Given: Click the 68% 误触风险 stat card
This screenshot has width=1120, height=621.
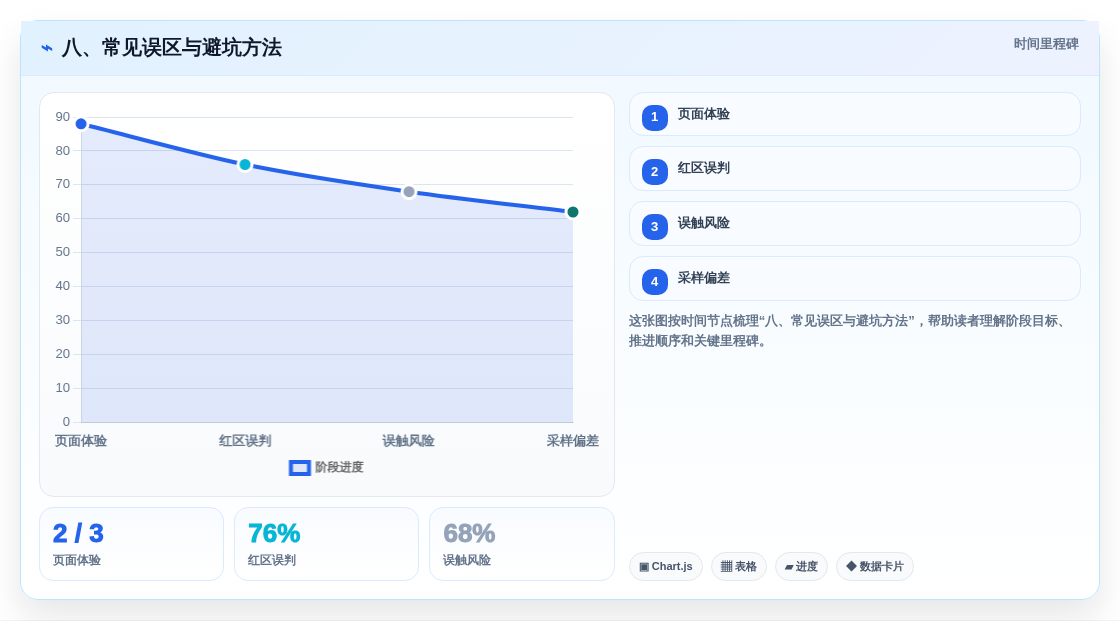Looking at the screenshot, I should (521, 544).
